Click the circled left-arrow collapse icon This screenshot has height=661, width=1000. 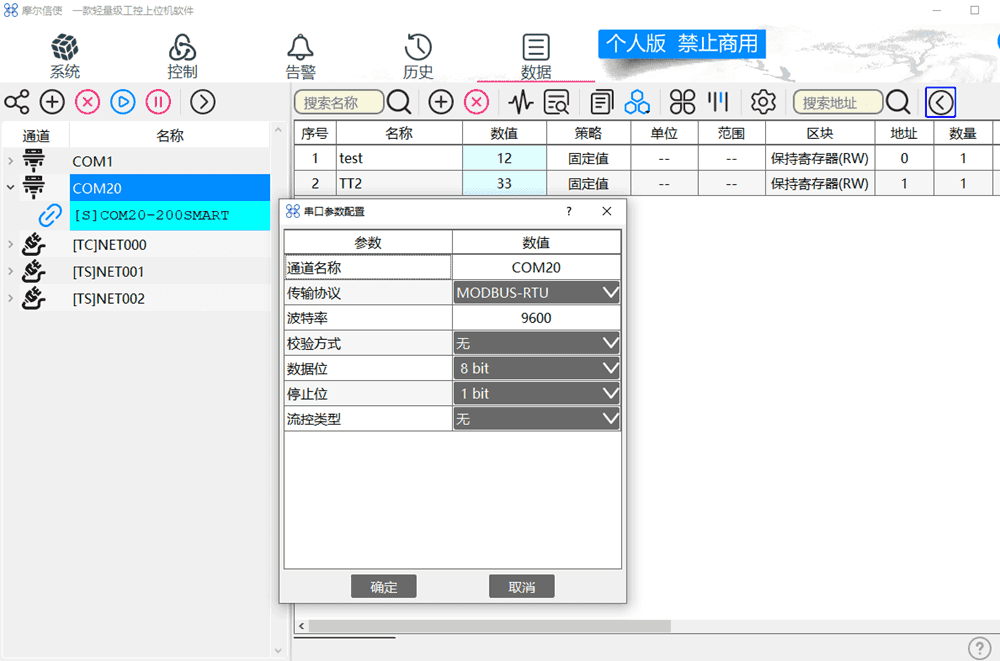(940, 102)
